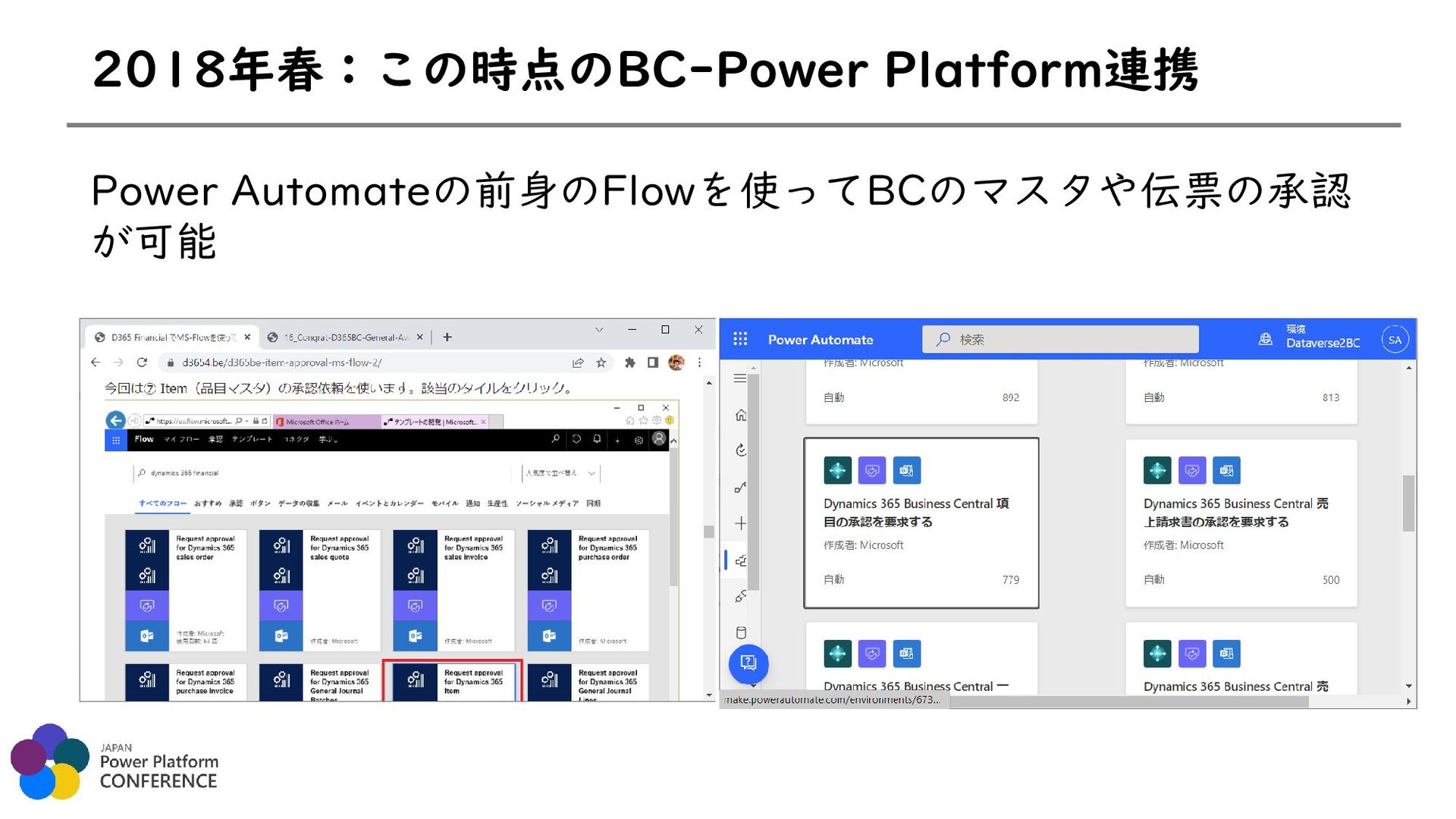
Task: Click the Power Automate horizontal scrollbar
Action: [1128, 702]
